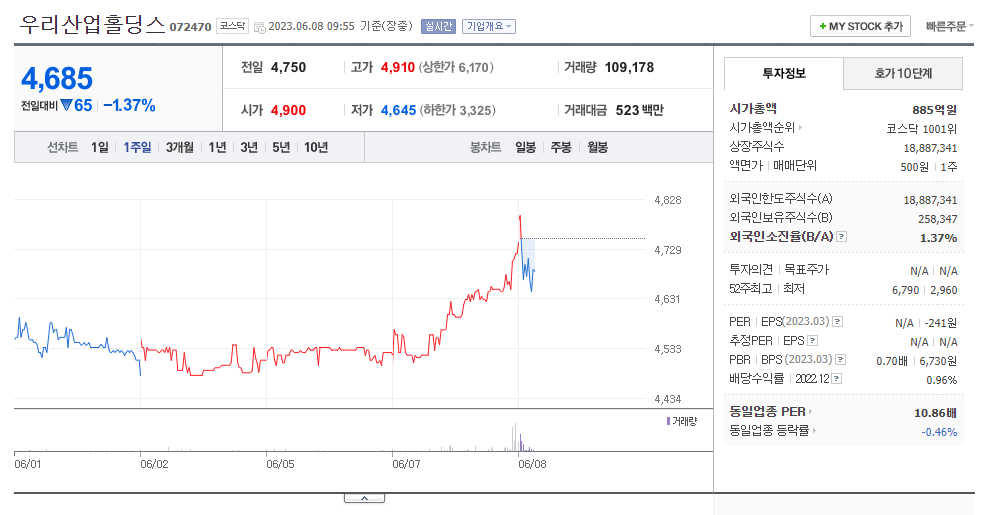Click the 시가 value 4,900
The height and width of the screenshot is (515, 1005).
(288, 110)
